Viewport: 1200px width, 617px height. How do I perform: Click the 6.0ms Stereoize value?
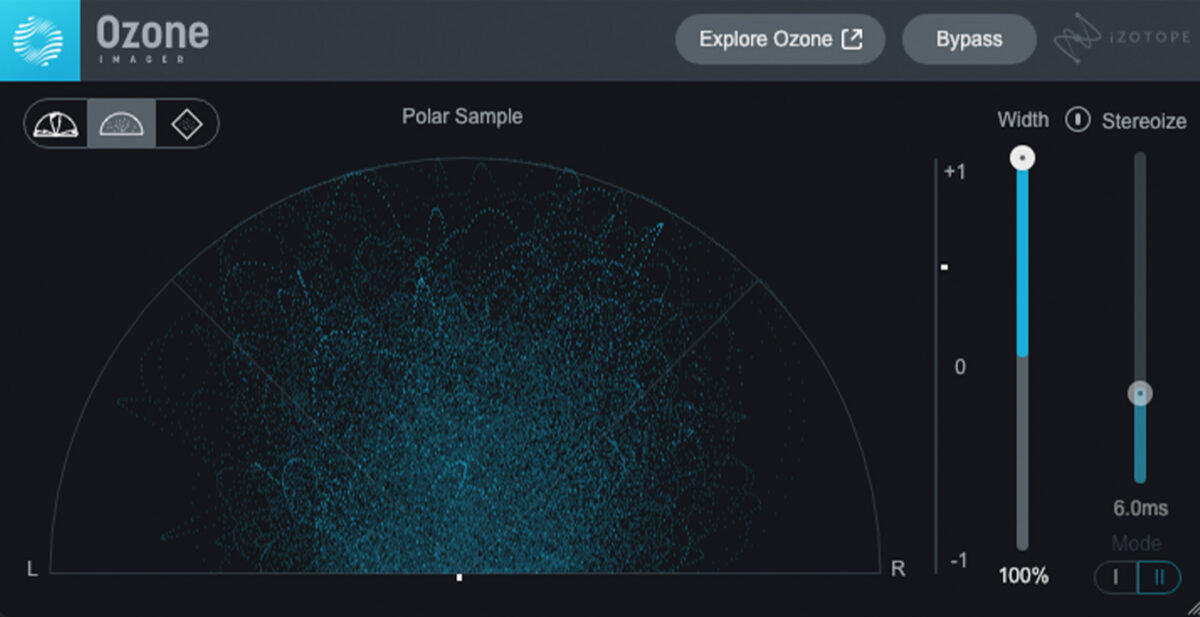pyautogui.click(x=1140, y=508)
